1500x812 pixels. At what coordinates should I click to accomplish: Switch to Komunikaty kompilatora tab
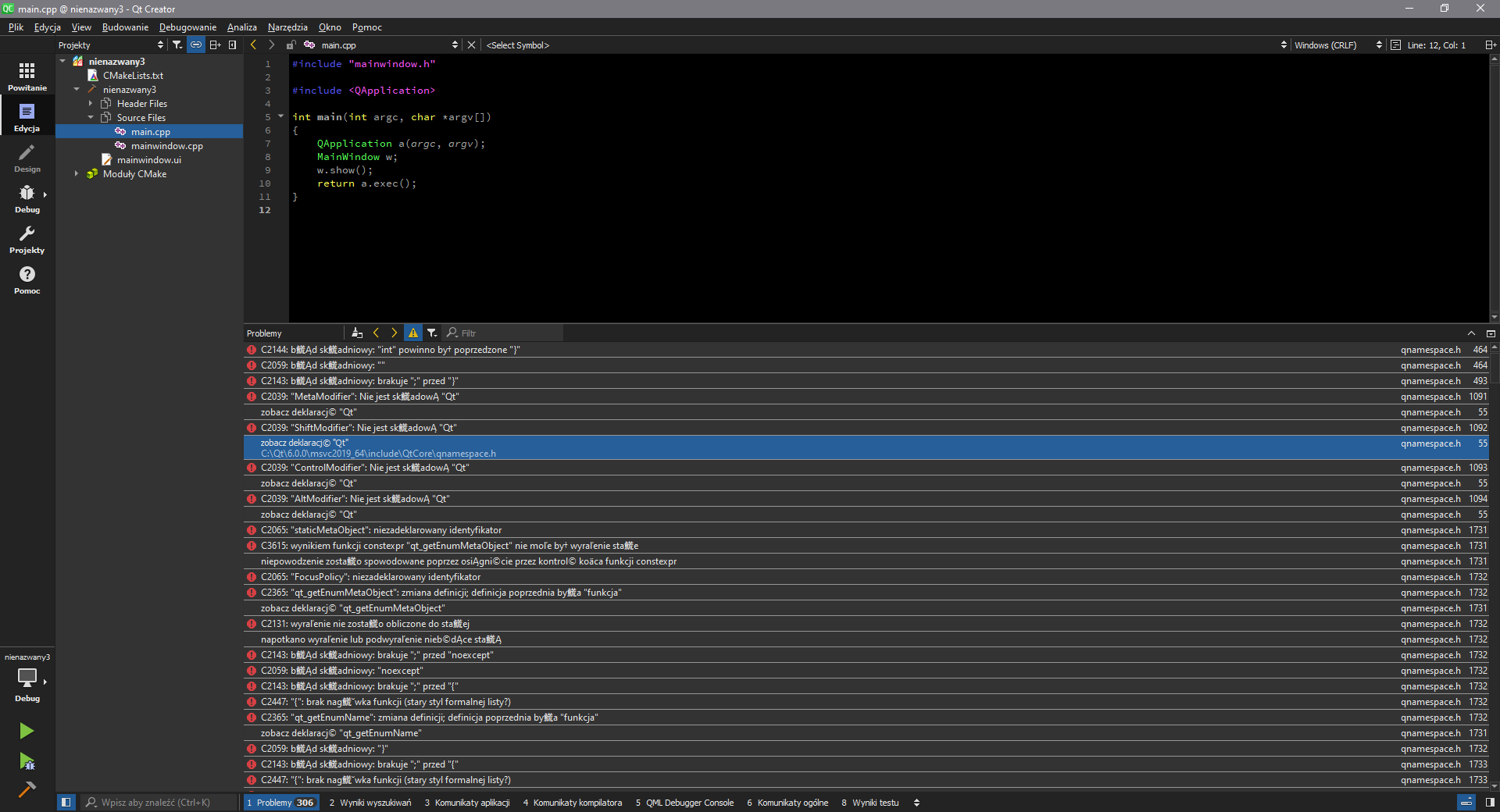tap(573, 803)
